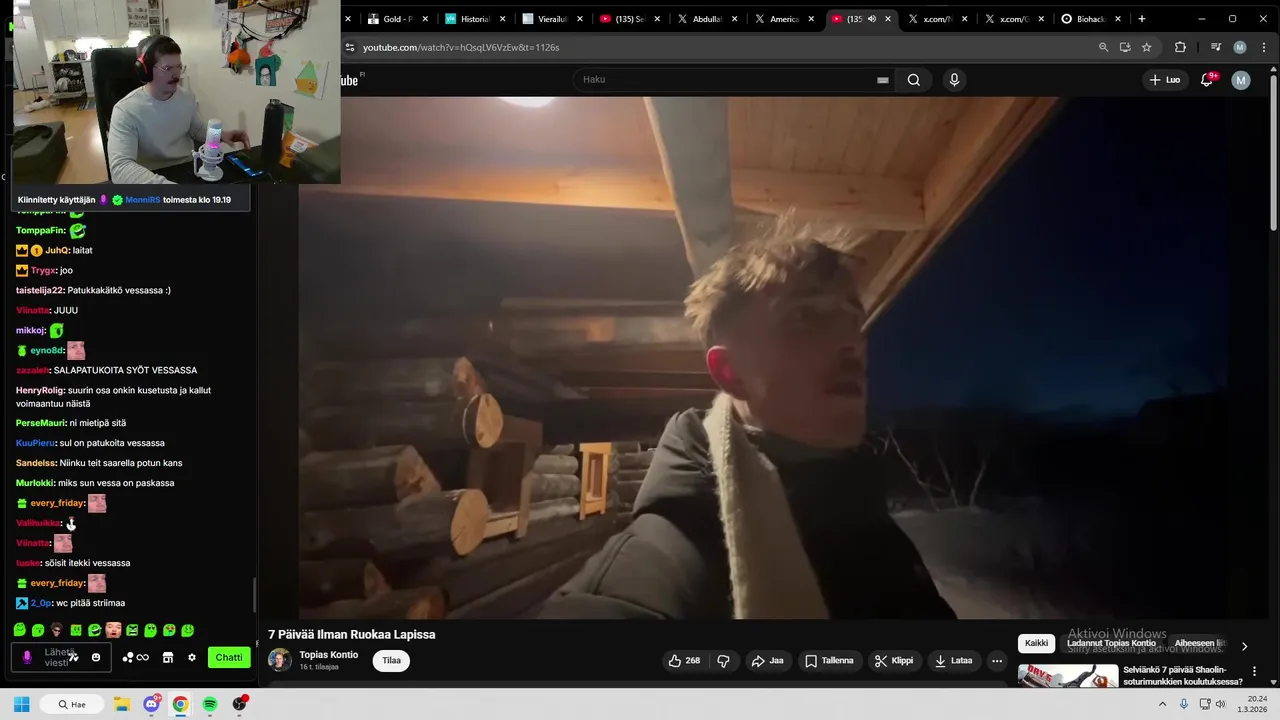
Task: Click chat username HenryRolig
Action: coord(41,390)
